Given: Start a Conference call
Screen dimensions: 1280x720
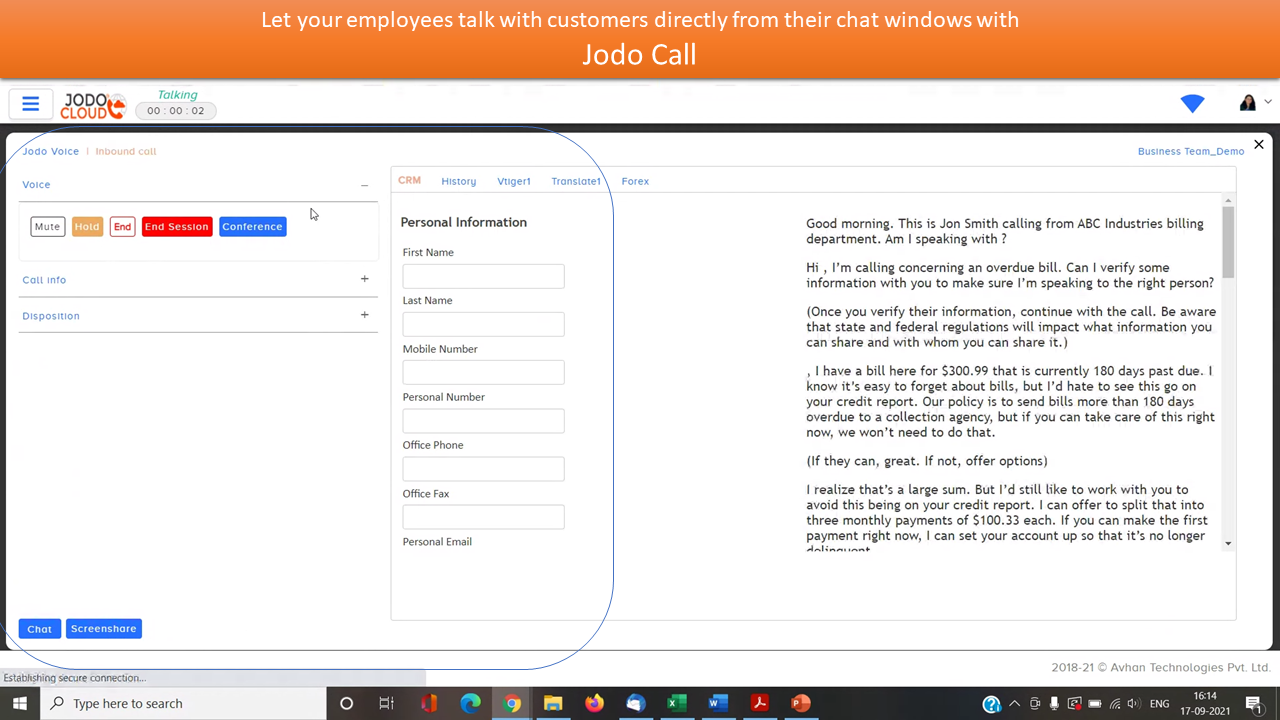Looking at the screenshot, I should 252,227.
